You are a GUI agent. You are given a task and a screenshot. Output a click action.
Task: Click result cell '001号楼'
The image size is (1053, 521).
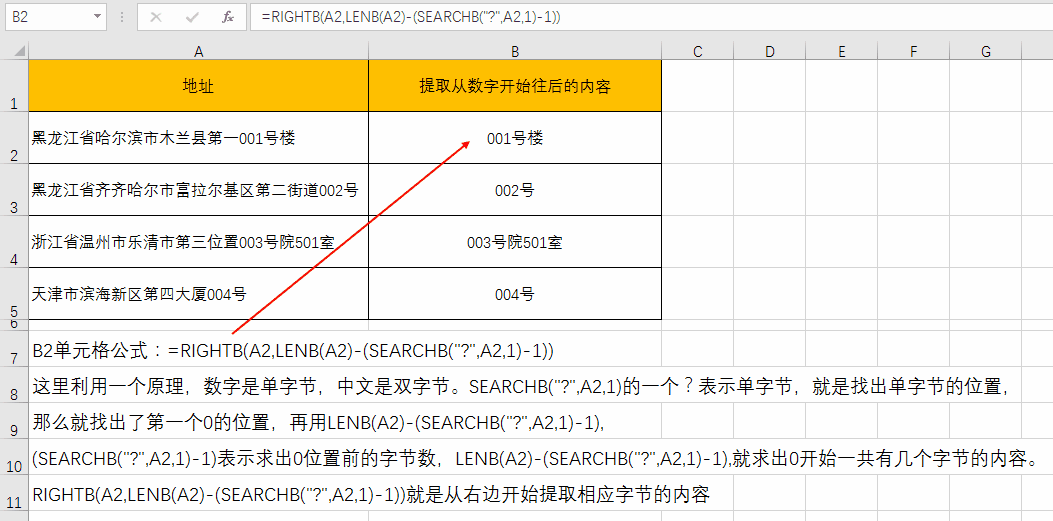point(514,138)
